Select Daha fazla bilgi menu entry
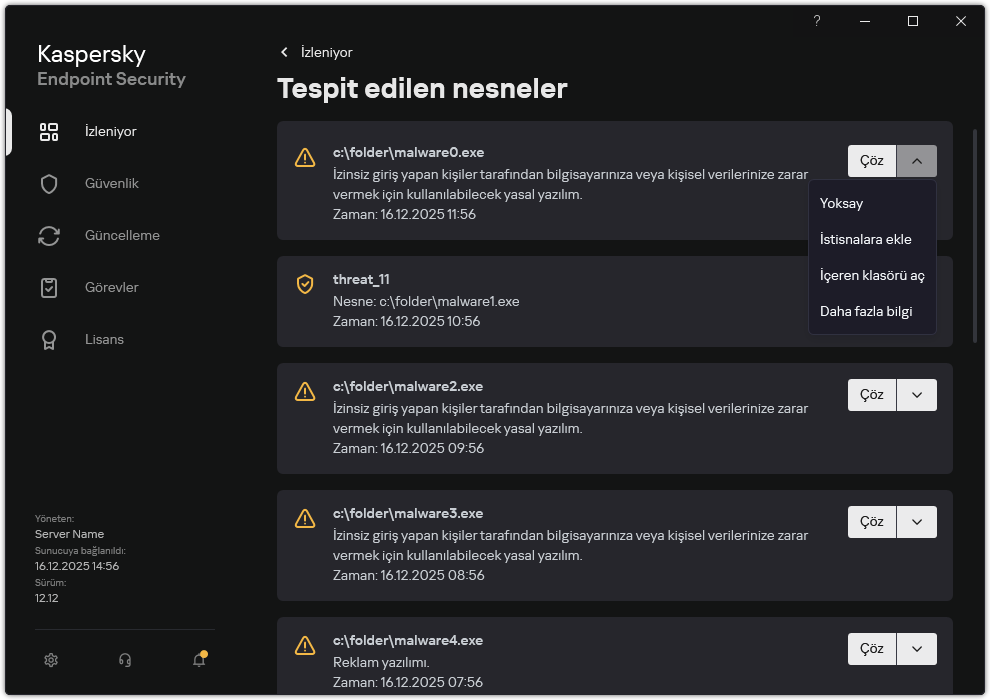Viewport: 990px width, 700px height. tap(865, 311)
